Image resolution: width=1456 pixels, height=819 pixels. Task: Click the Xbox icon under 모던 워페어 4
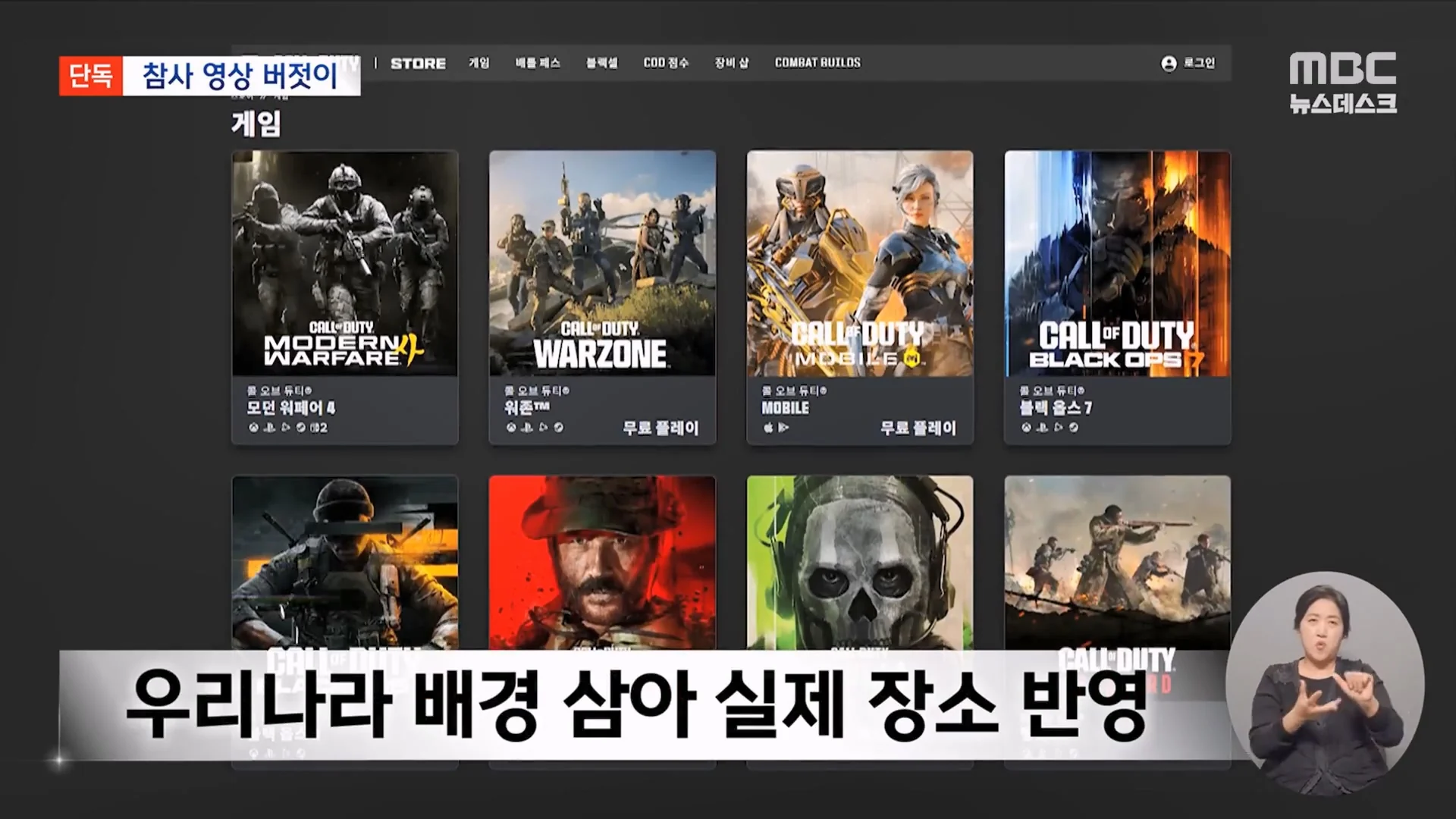(x=253, y=428)
